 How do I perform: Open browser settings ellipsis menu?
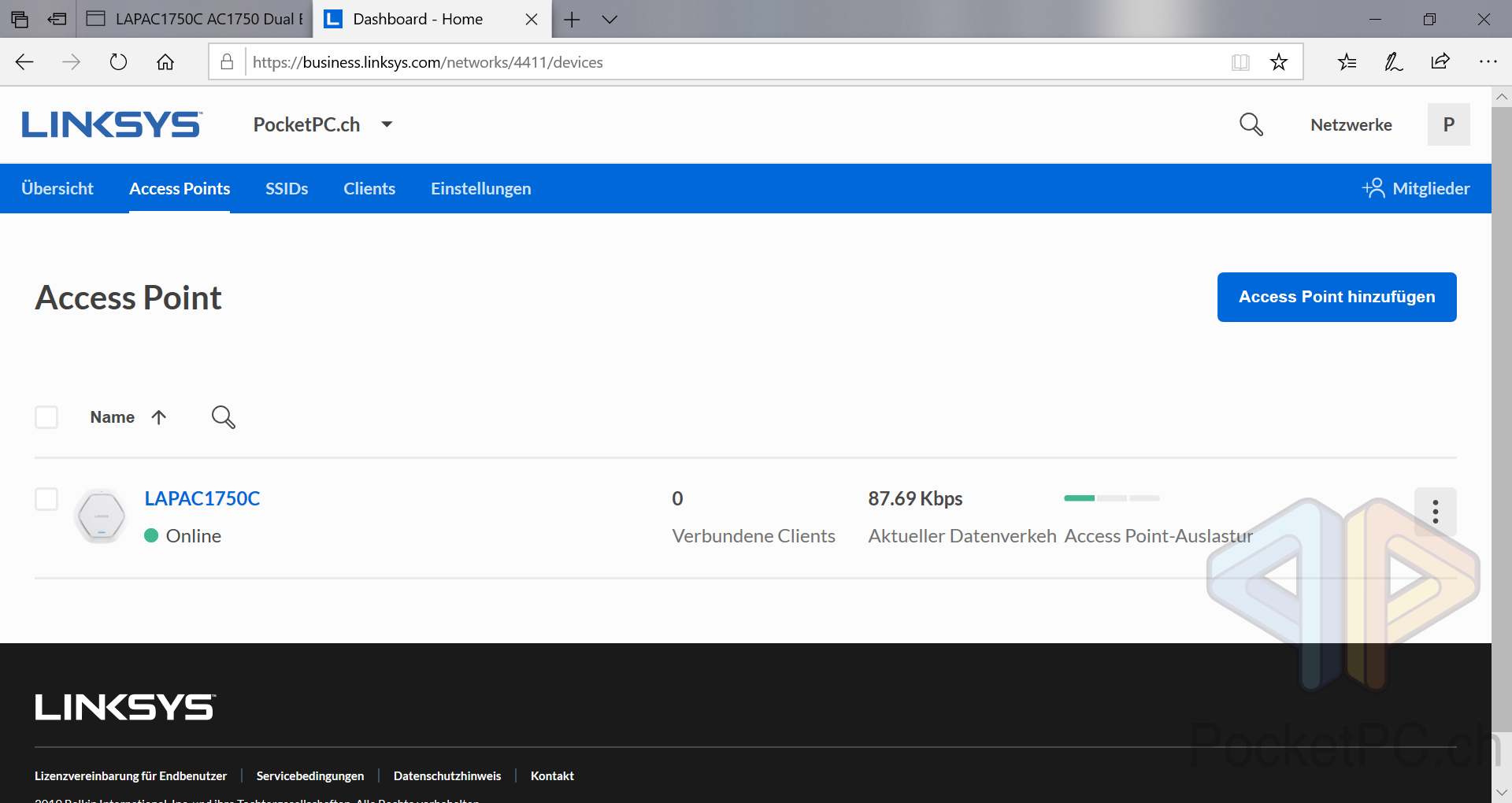coord(1488,62)
